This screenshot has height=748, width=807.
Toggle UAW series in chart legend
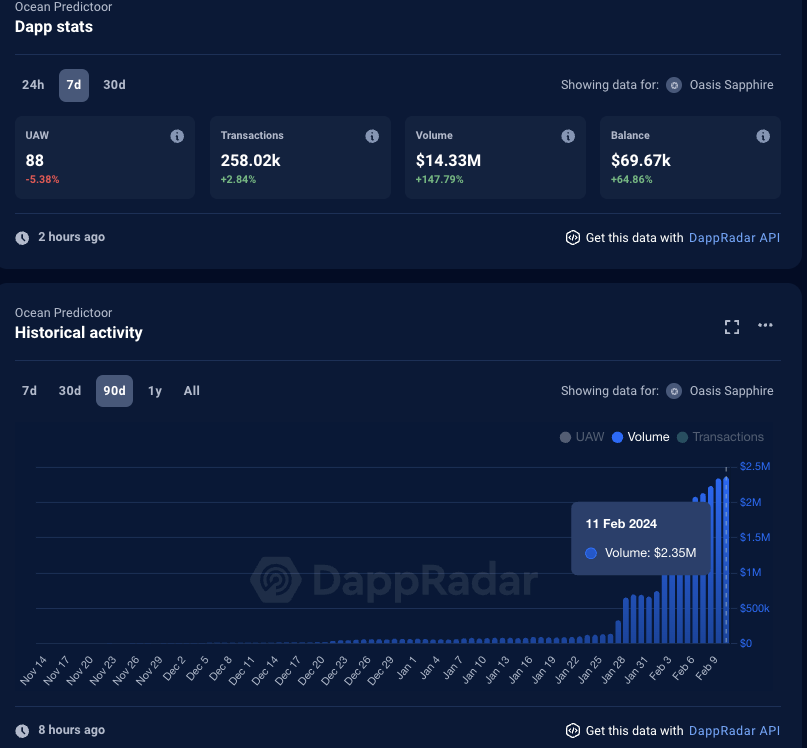582,437
